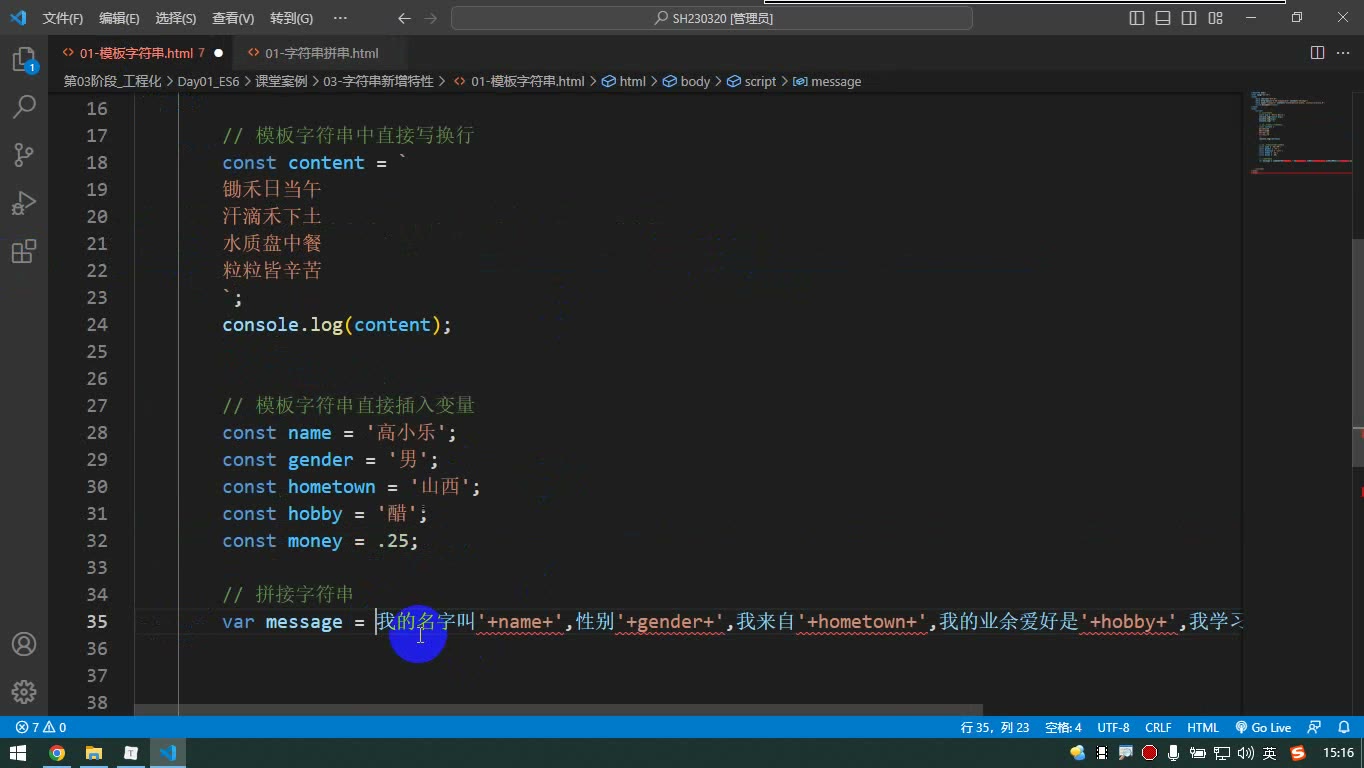Click the 空格: 4 indentation setting

1063,728
